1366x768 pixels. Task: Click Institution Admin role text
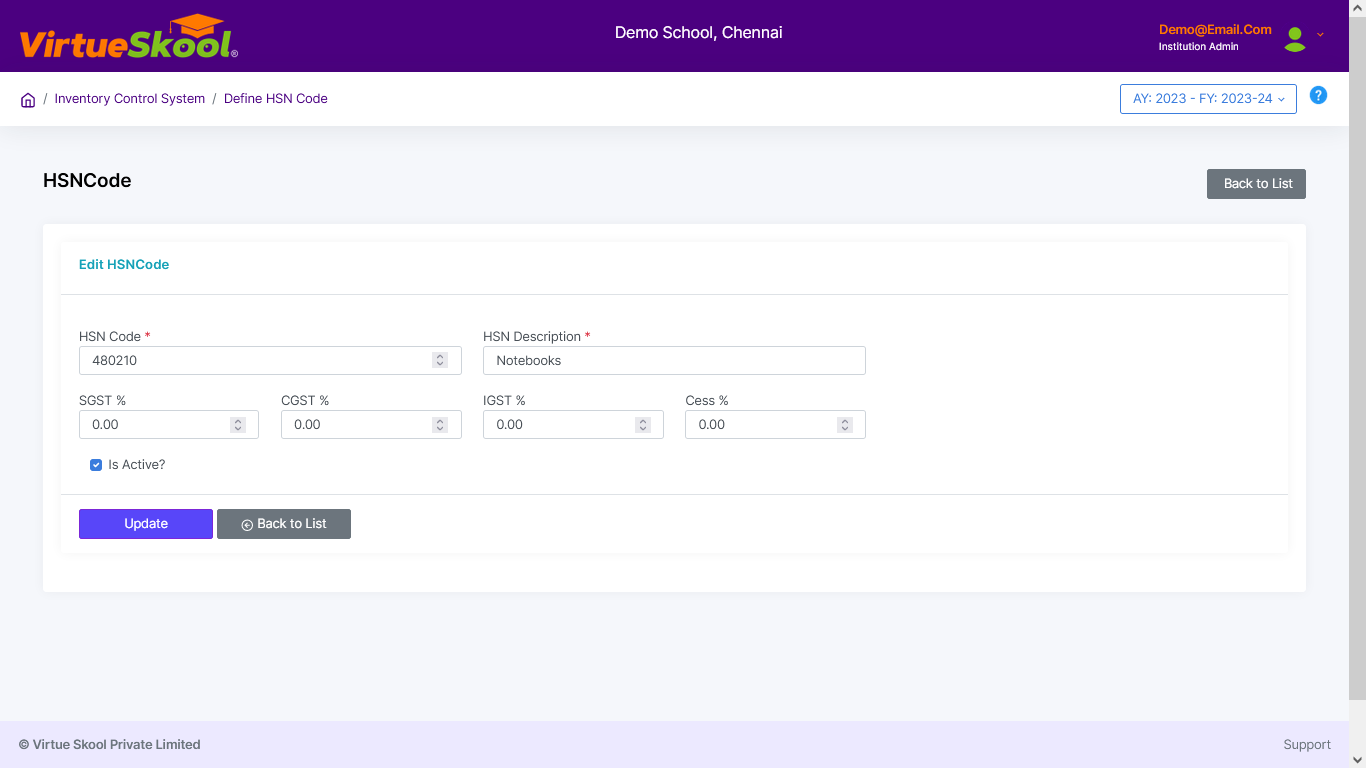point(1198,47)
